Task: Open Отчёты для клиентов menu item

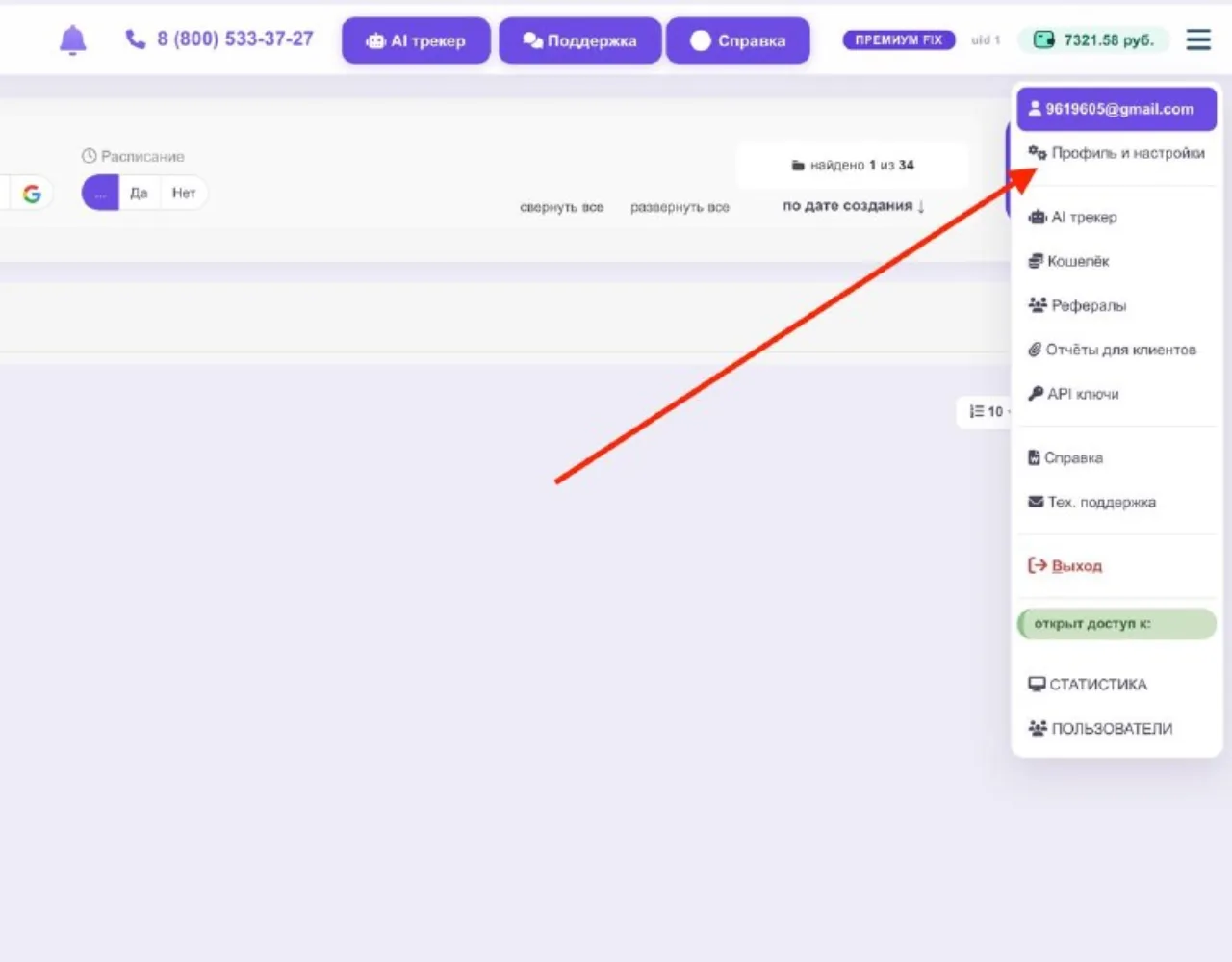Action: pos(1116,350)
